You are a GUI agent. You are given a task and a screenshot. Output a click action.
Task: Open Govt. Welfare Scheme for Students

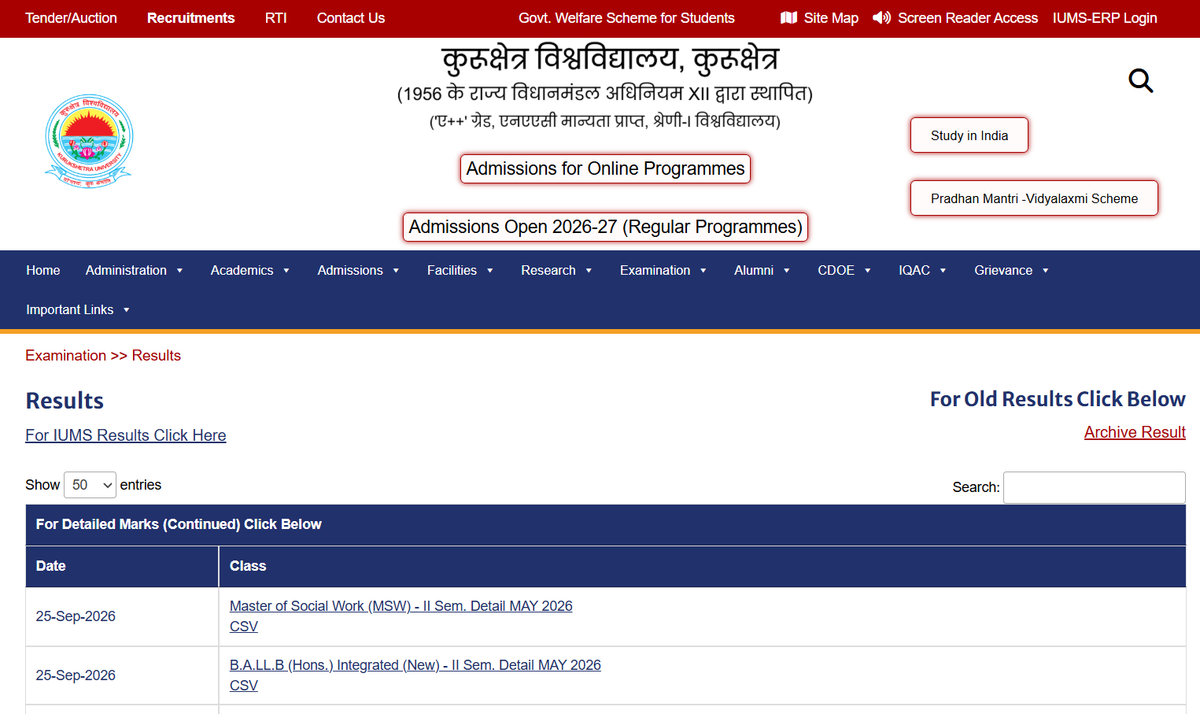[626, 18]
